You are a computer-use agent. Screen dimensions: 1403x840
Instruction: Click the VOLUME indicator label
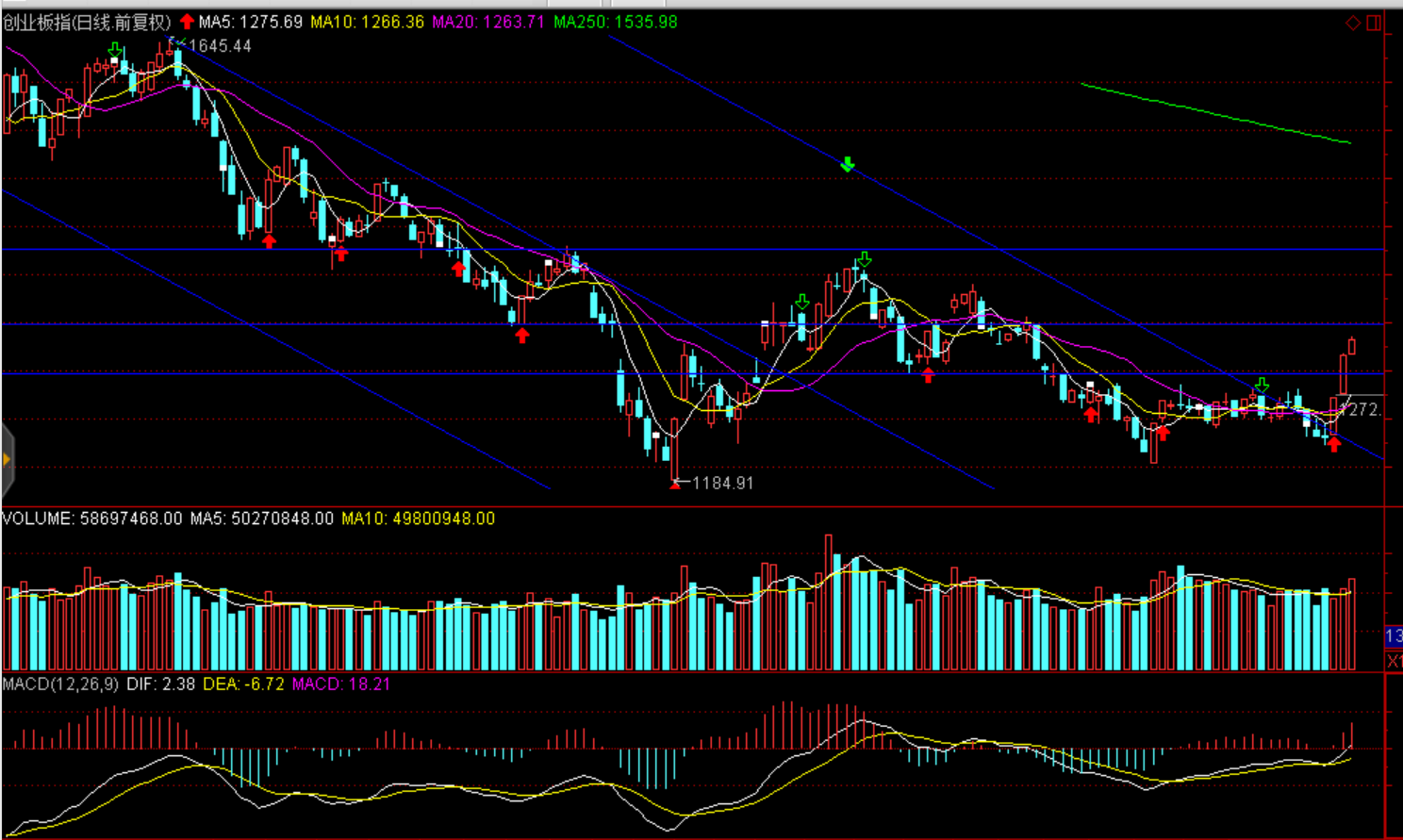[x=38, y=519]
